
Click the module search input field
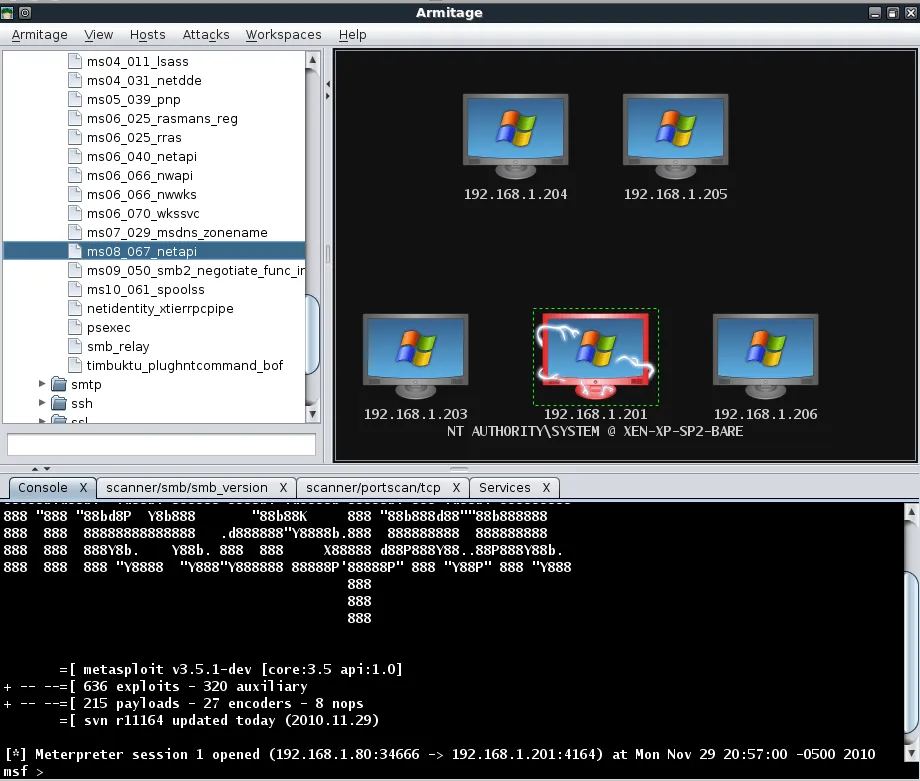161,444
